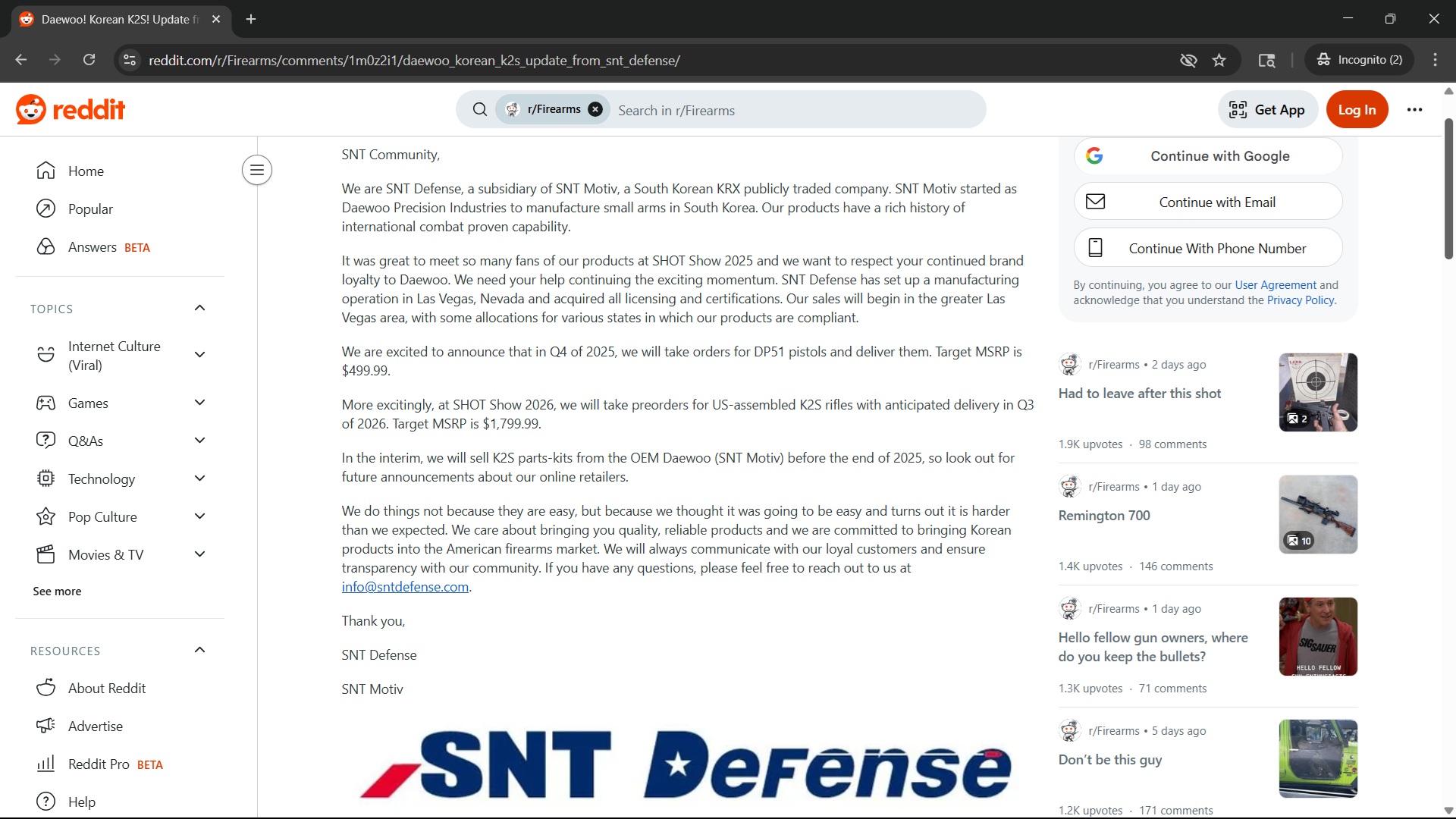Click the Games controller icon
The width and height of the screenshot is (1456, 819).
[46, 403]
